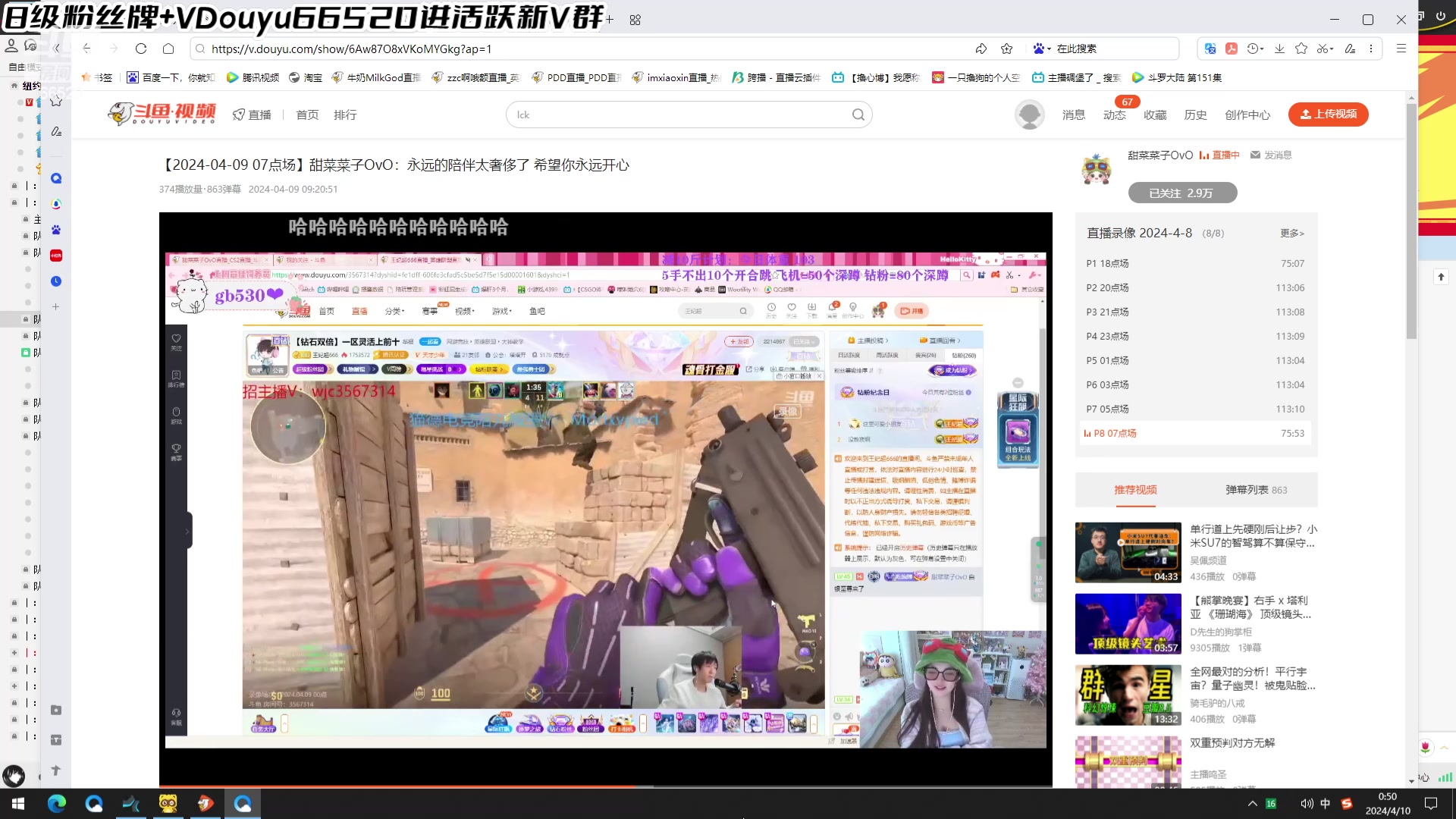Open favorites star in extension toolbar
Image resolution: width=1456 pixels, height=819 pixels.
click(1301, 49)
